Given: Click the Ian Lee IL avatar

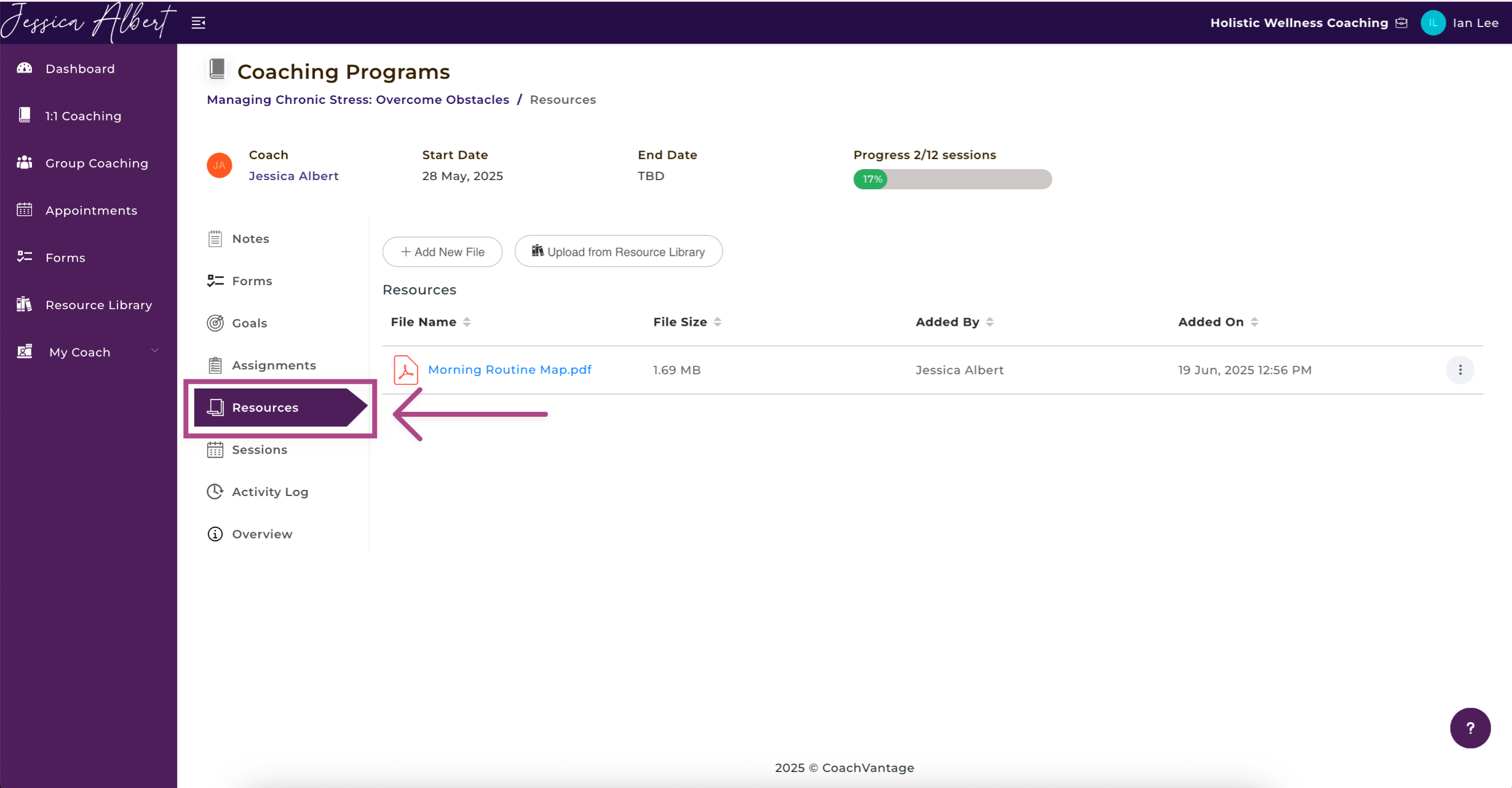Looking at the screenshot, I should pos(1433,23).
